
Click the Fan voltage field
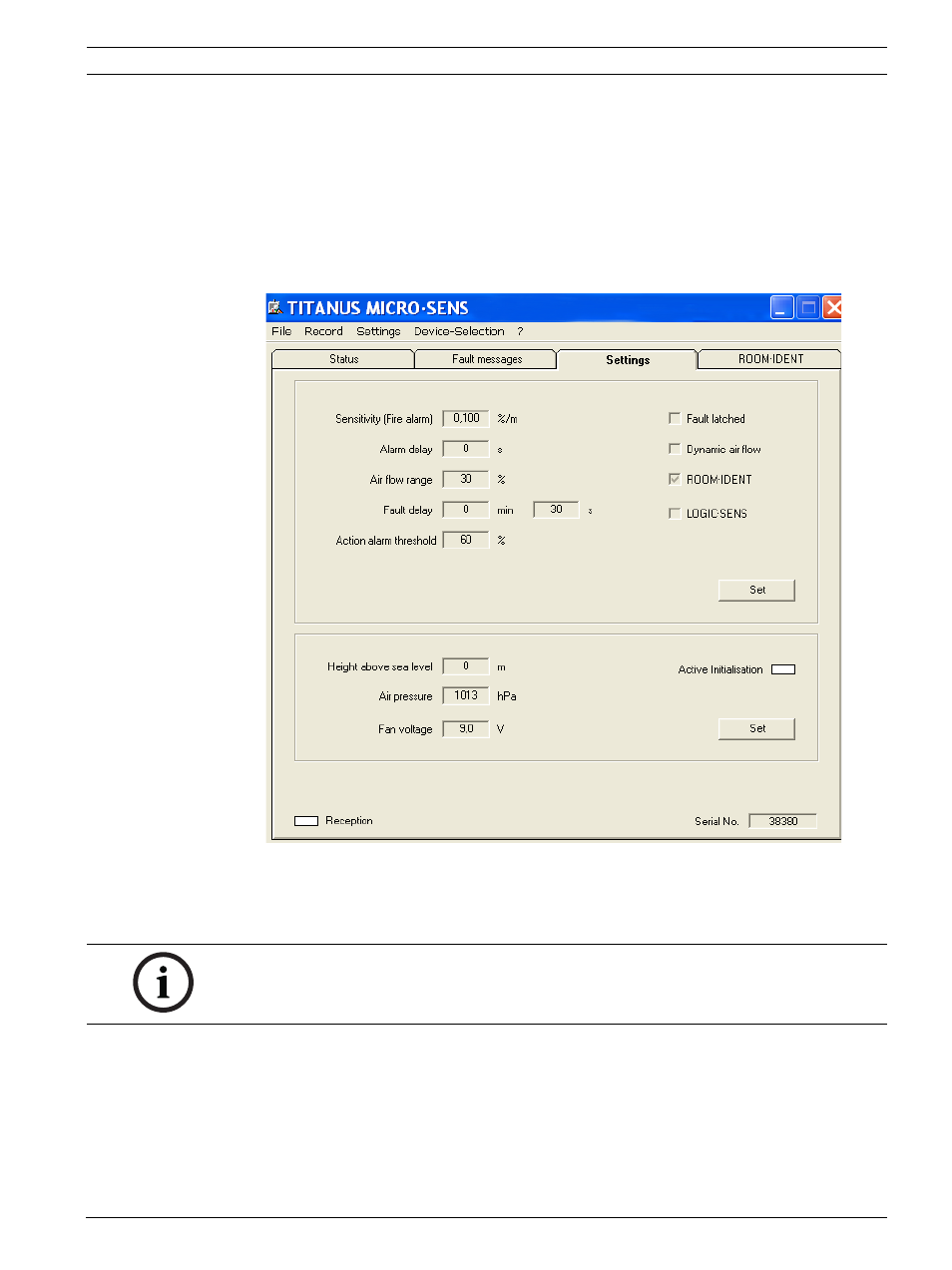(466, 729)
